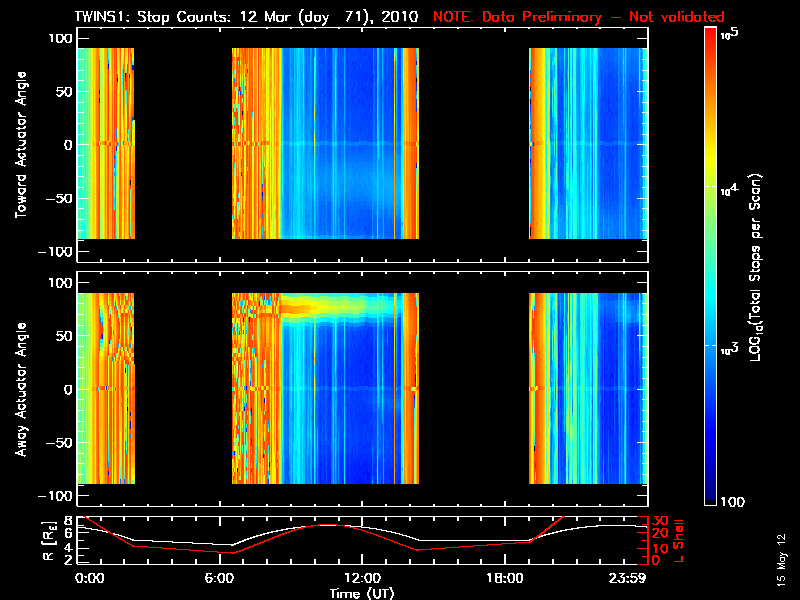
Task: Click the 0:00 time tick label
Action: point(89,579)
